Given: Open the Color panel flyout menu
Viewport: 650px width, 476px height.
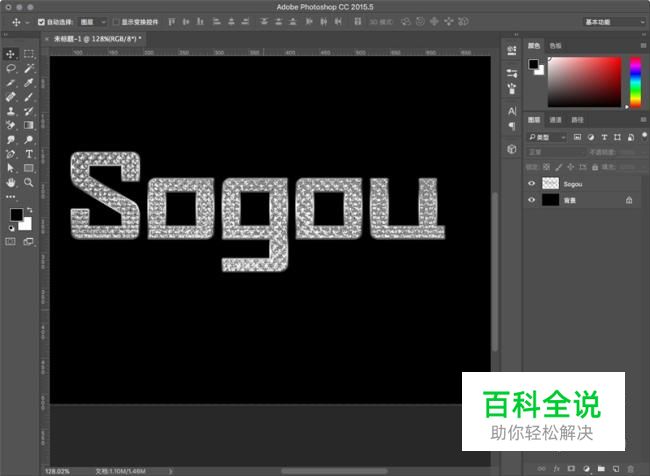Looking at the screenshot, I should [x=643, y=46].
